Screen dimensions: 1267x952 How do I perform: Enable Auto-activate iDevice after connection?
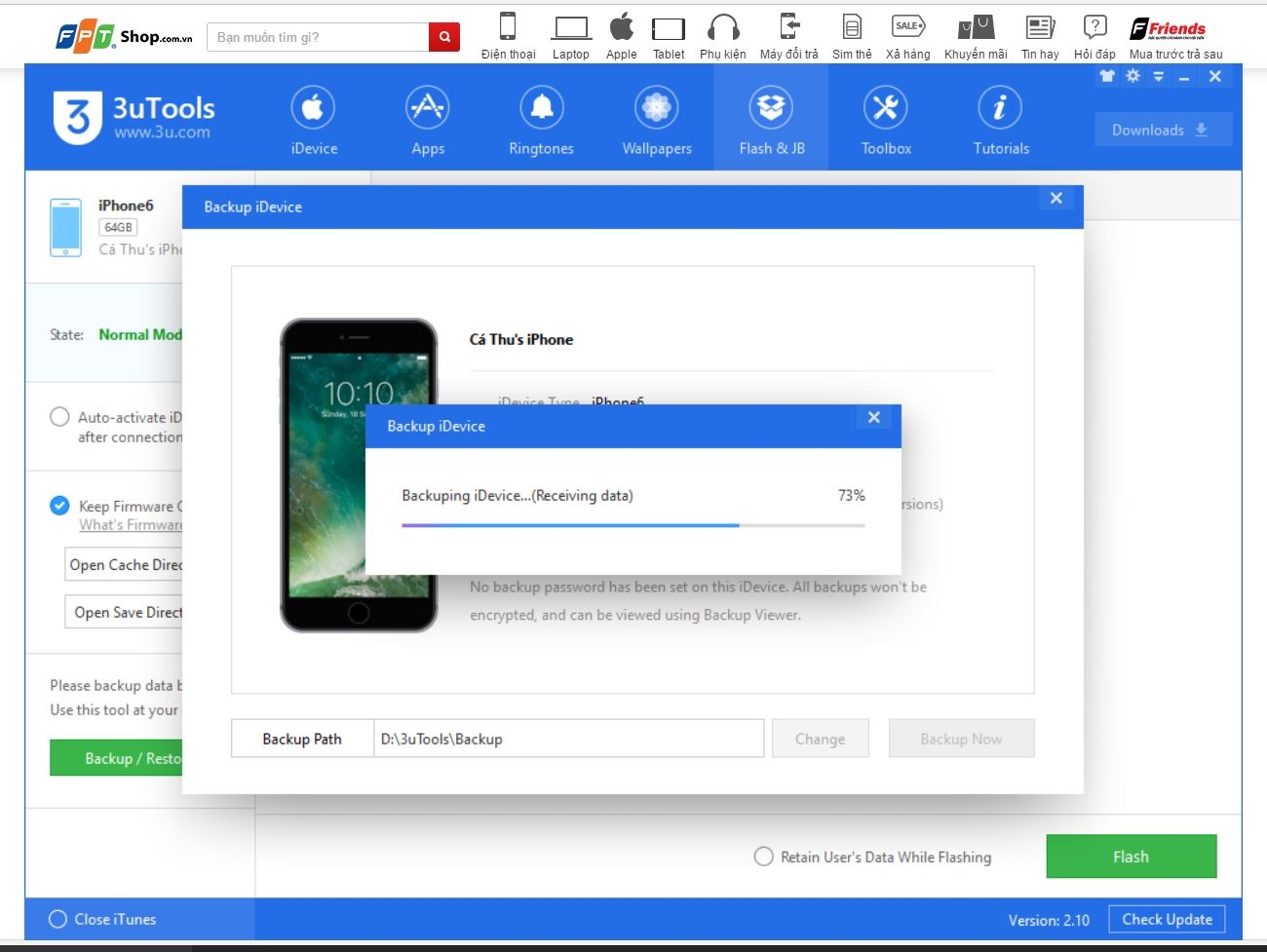coord(58,417)
